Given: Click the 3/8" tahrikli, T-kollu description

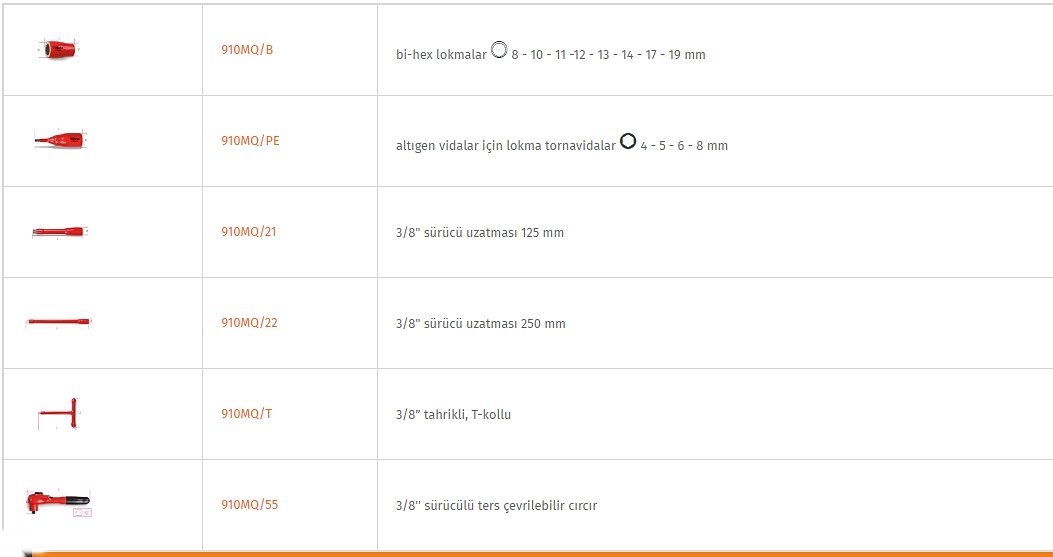Looking at the screenshot, I should coord(453,415).
